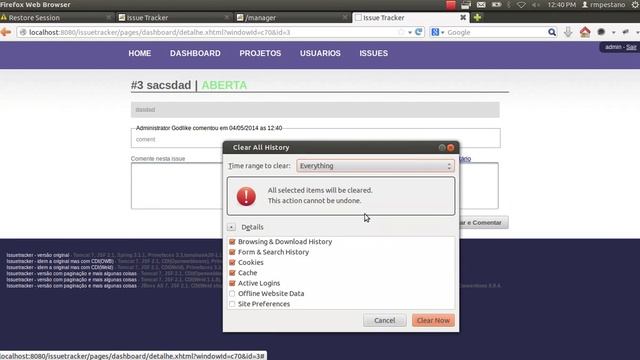
Task: Open the downloads arrow icon
Action: pos(568,32)
